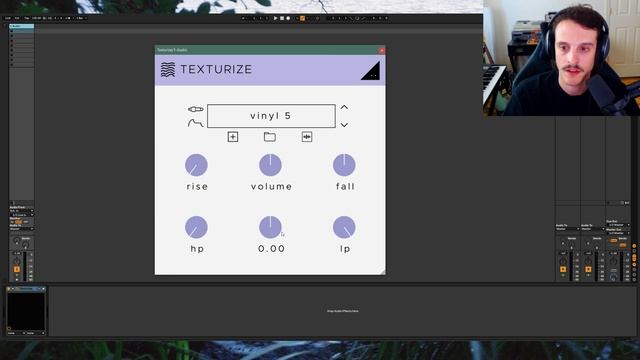Click the fall knob
This screenshot has height=360, width=640.
pos(344,165)
